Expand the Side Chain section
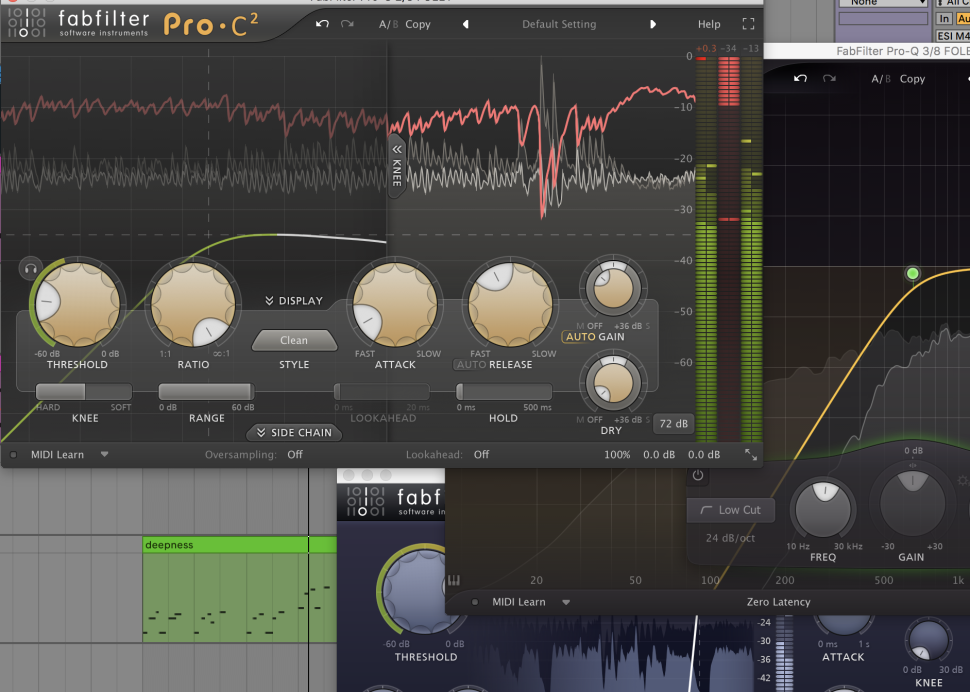This screenshot has height=692, width=970. click(x=293, y=433)
